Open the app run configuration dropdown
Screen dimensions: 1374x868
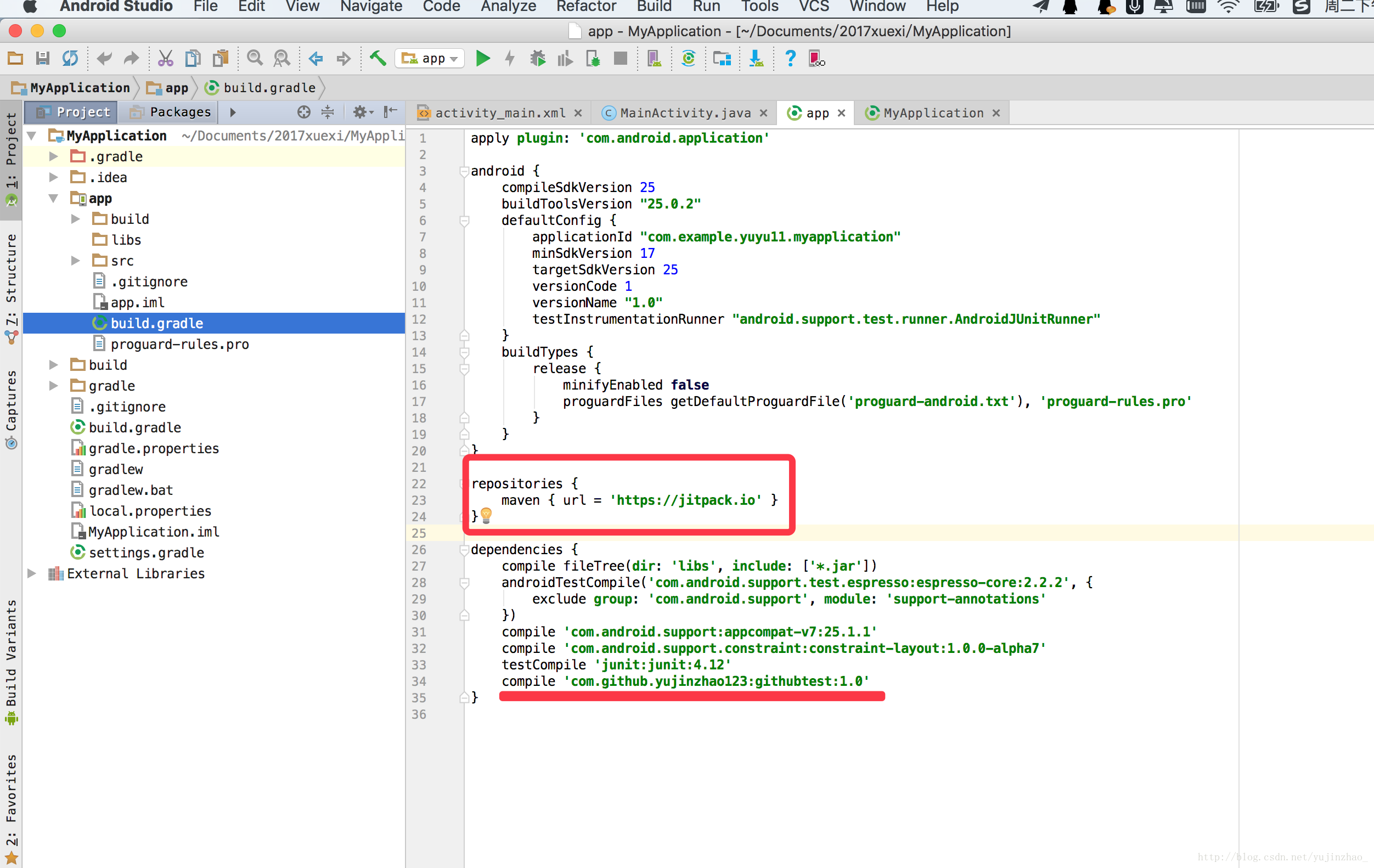pyautogui.click(x=430, y=58)
